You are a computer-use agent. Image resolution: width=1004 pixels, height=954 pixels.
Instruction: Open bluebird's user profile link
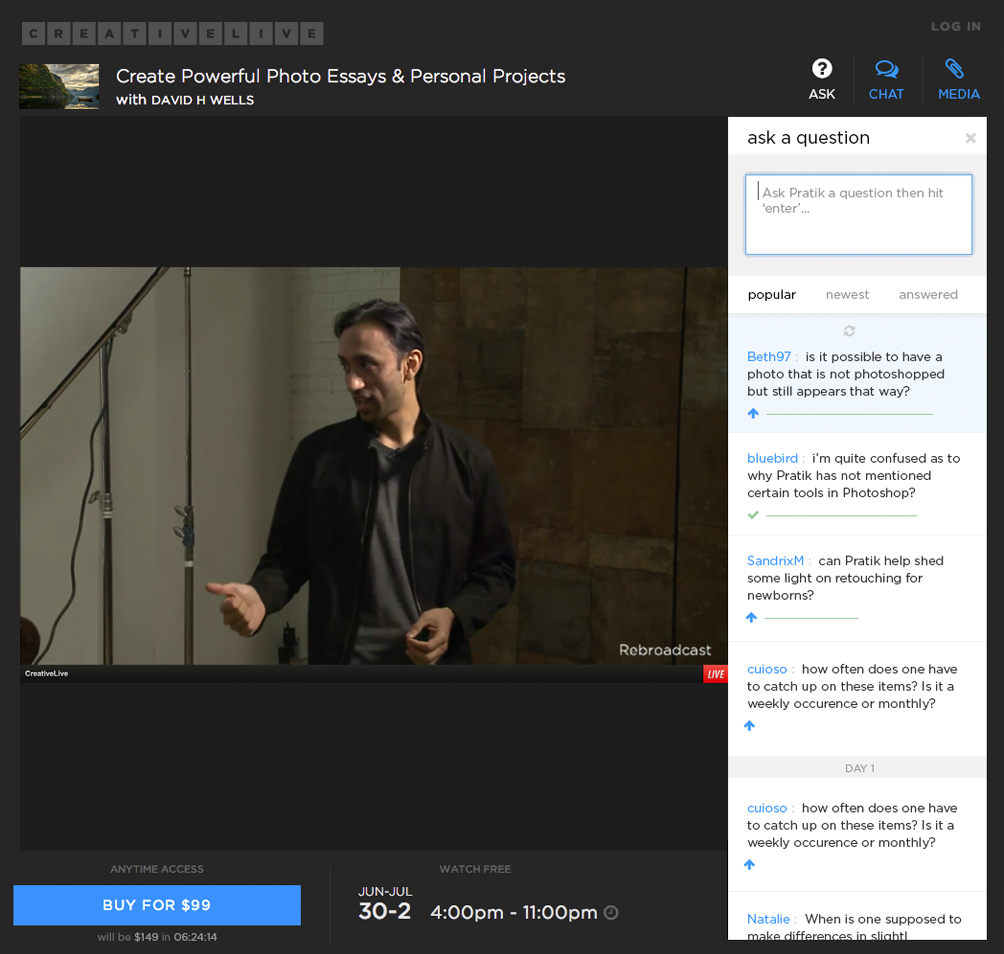click(x=772, y=458)
